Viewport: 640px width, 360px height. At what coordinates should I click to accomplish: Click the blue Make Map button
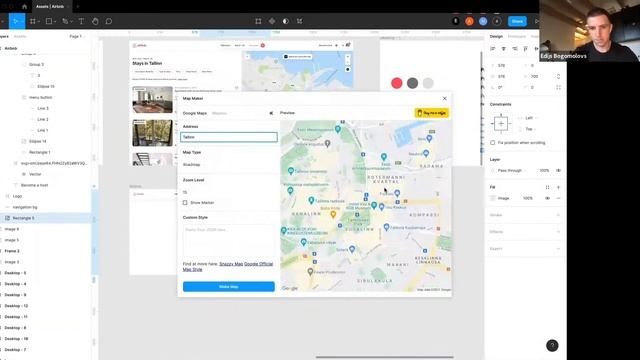click(x=229, y=287)
